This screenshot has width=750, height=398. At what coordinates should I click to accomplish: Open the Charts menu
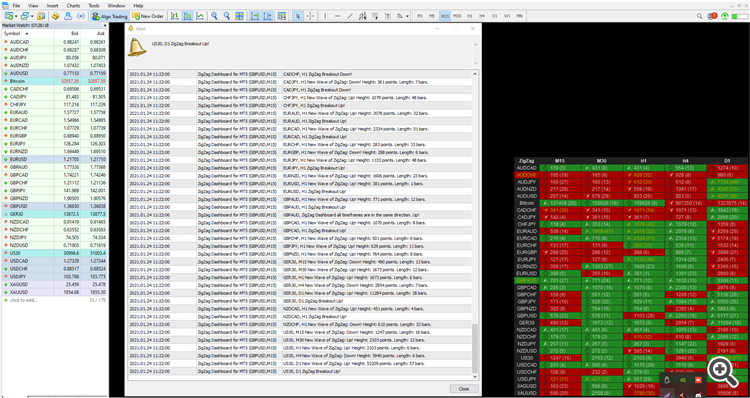pos(73,6)
